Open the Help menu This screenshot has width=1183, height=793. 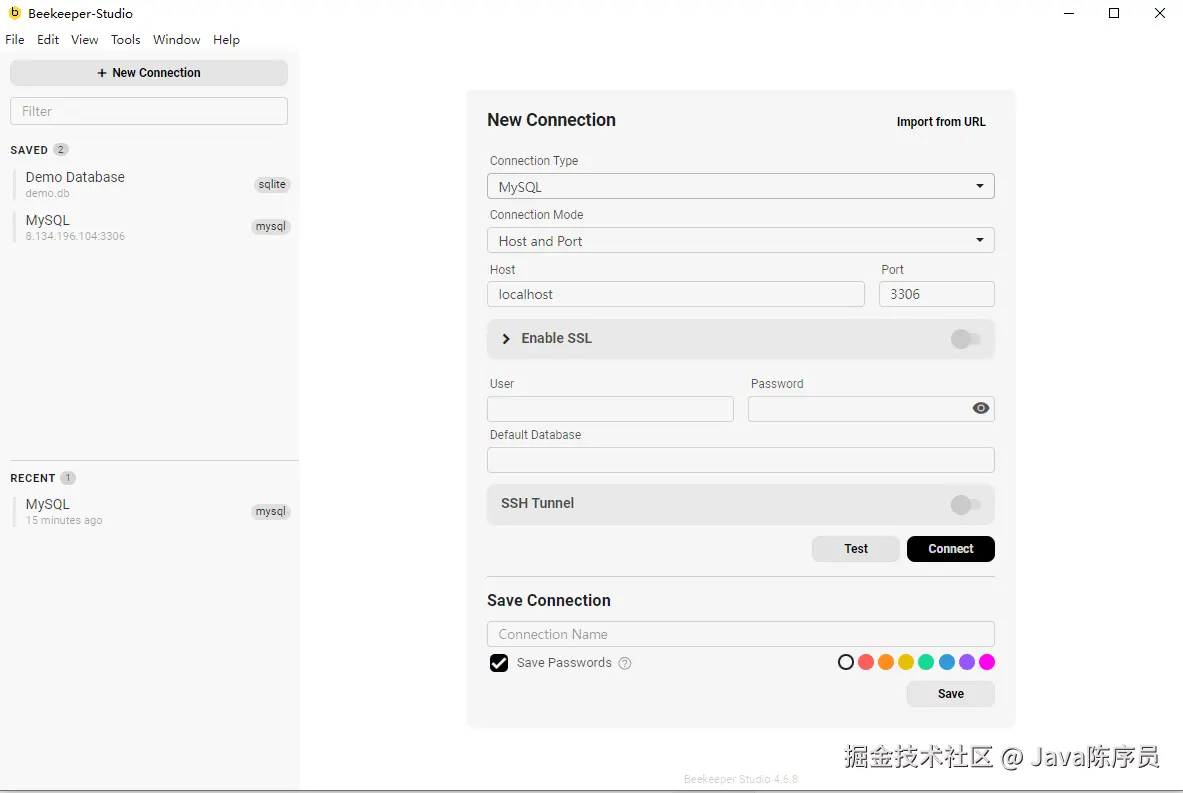click(x=226, y=40)
